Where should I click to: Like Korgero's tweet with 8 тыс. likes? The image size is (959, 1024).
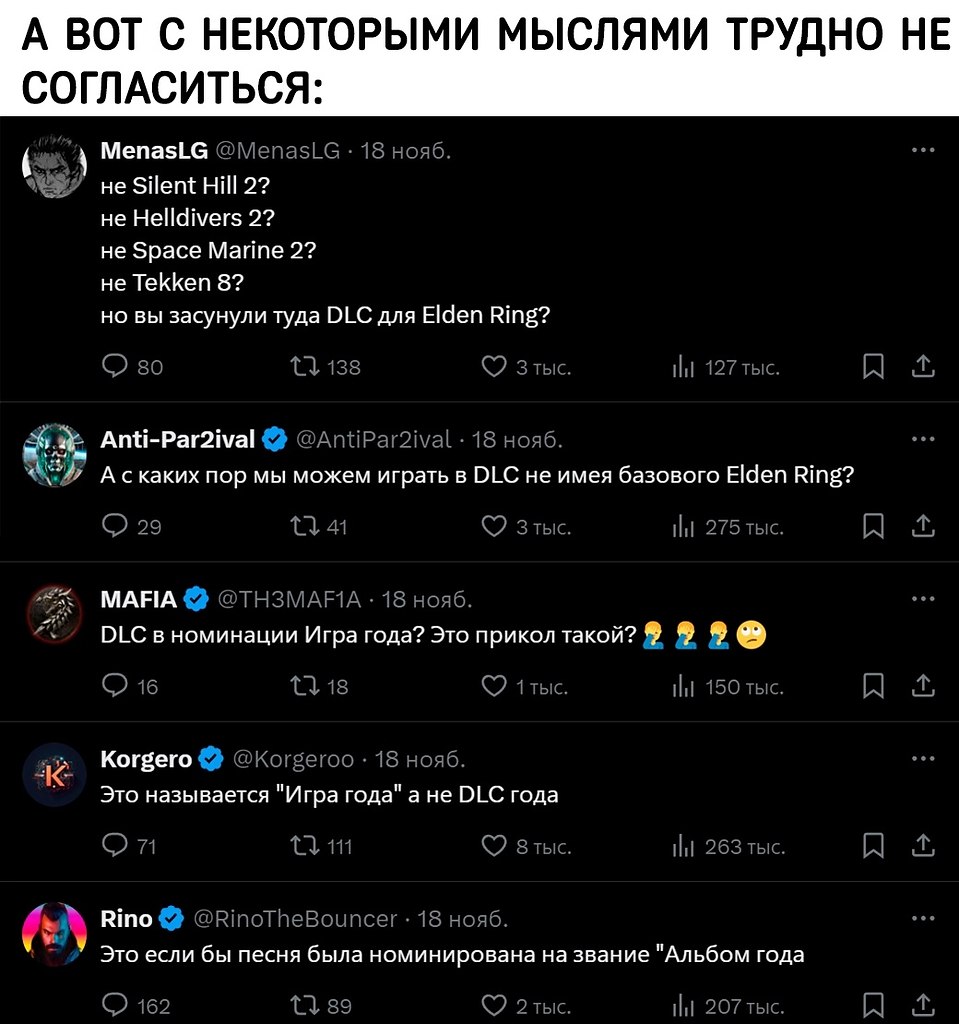494,846
